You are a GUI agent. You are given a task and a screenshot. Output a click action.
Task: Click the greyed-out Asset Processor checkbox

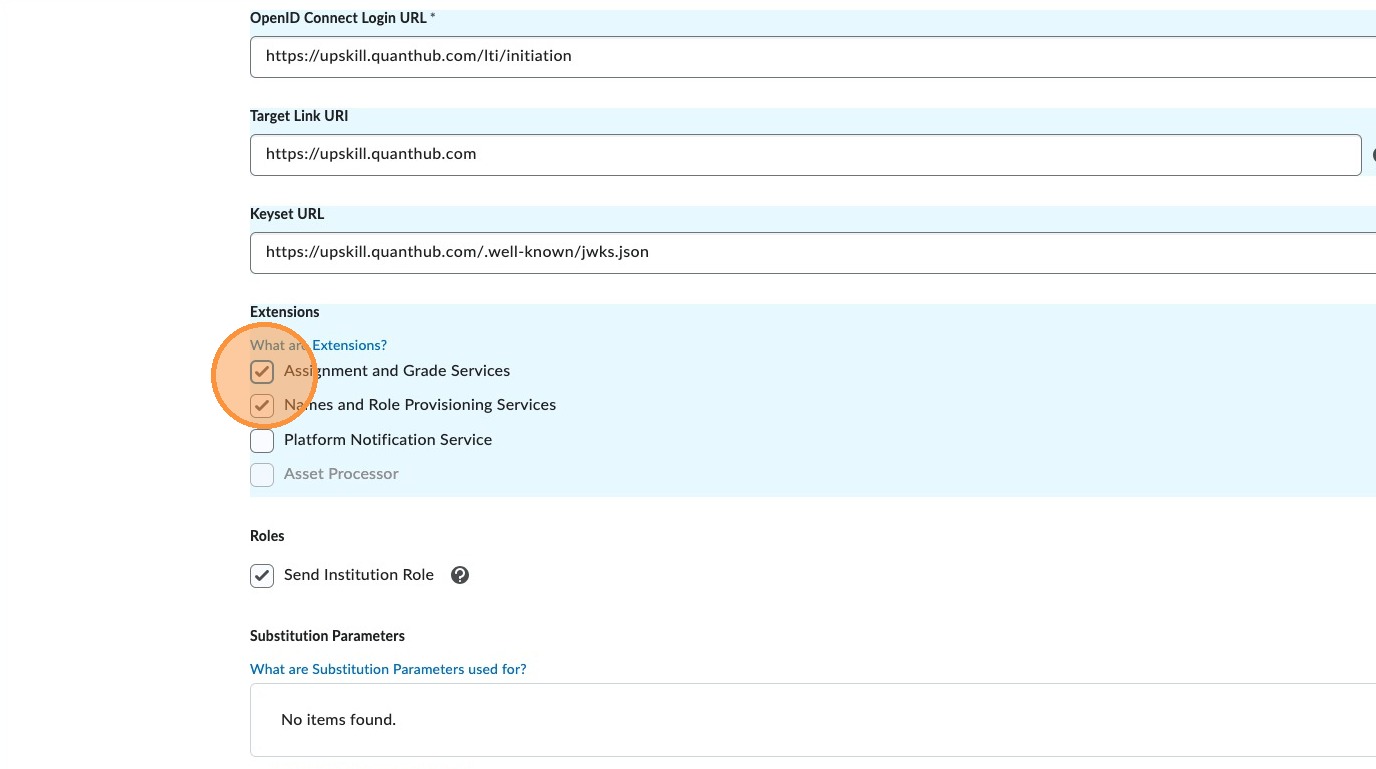click(x=262, y=474)
